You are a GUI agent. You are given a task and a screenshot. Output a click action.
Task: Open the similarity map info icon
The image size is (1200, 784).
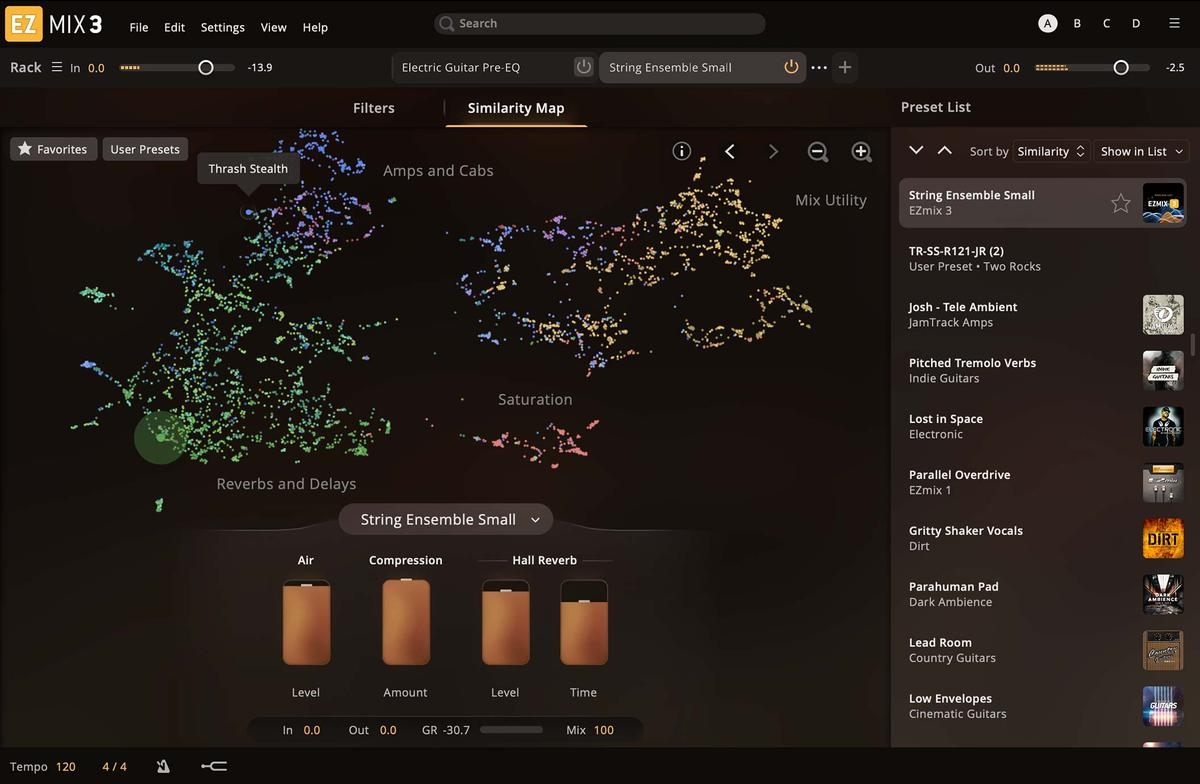pos(682,151)
